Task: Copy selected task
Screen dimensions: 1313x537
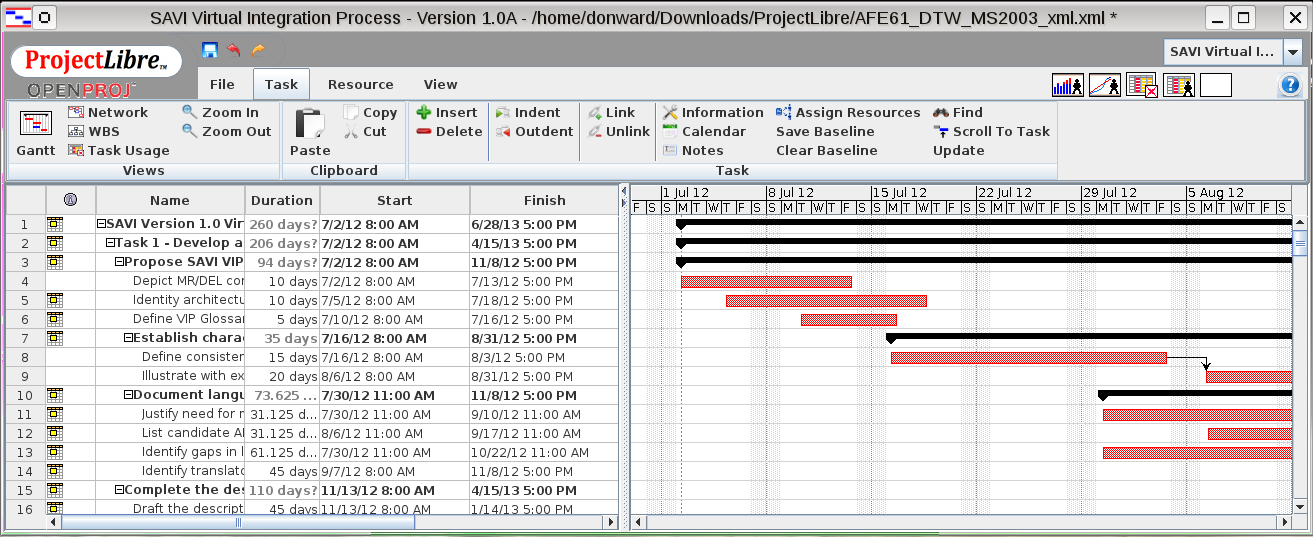Action: (370, 113)
